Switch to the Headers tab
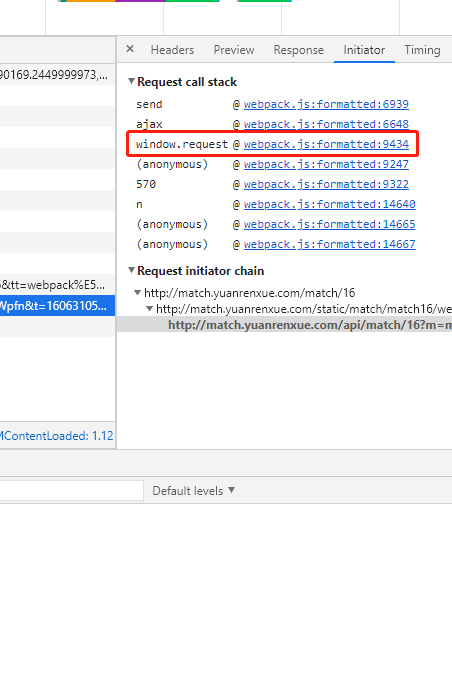The image size is (452, 682). [x=172, y=50]
